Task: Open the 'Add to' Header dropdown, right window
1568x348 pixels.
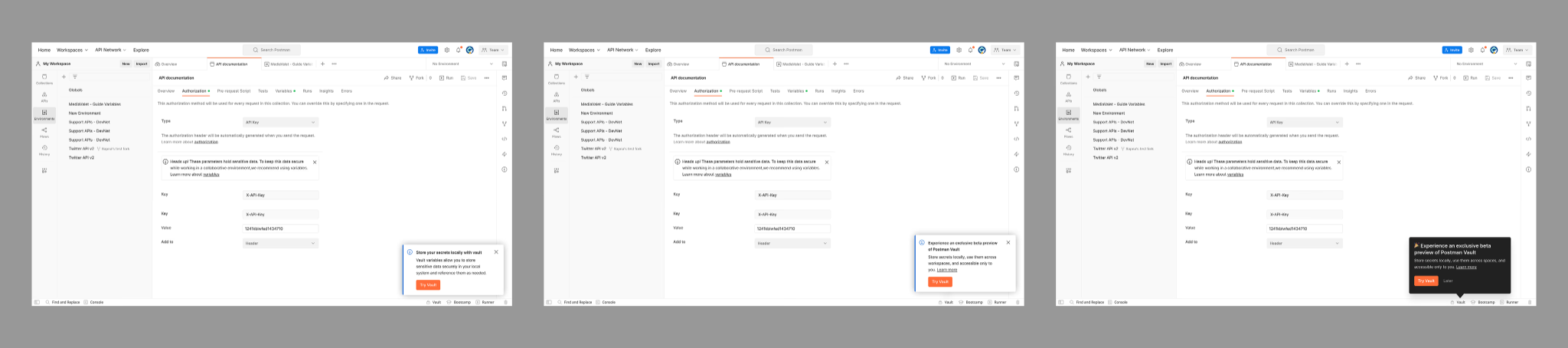Action: [x=1305, y=243]
